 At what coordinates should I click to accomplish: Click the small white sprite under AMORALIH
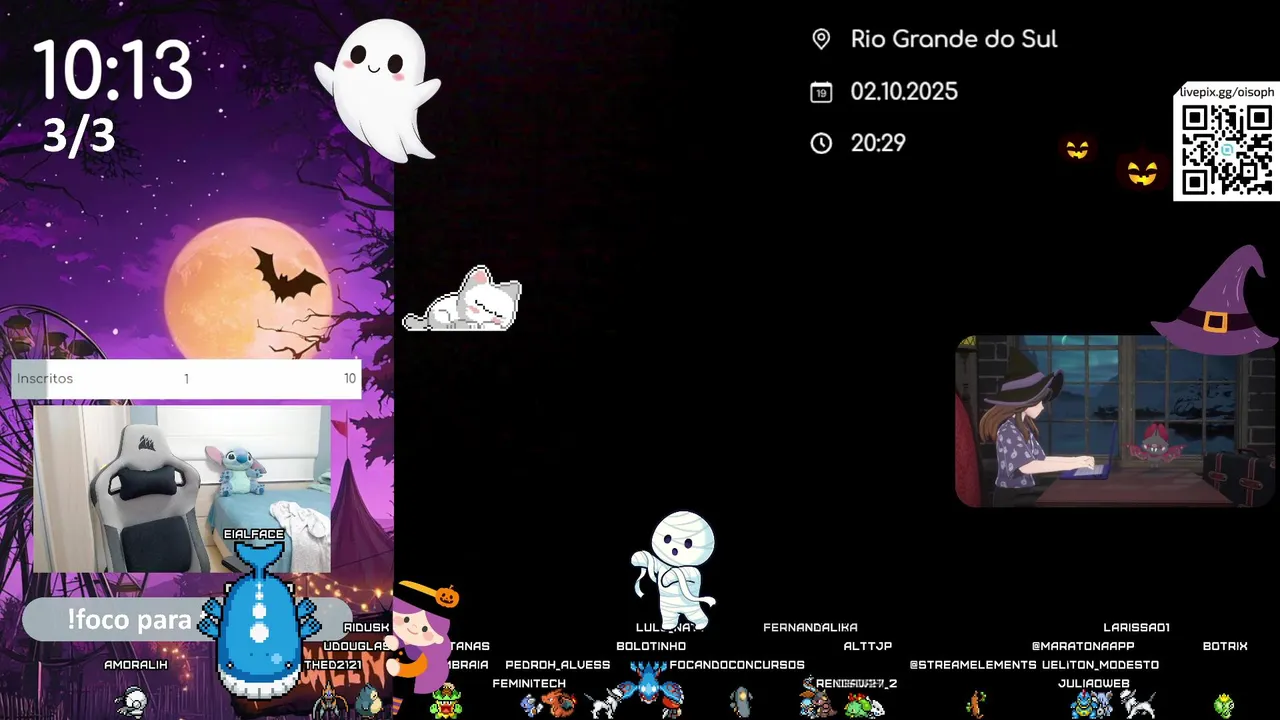132,703
